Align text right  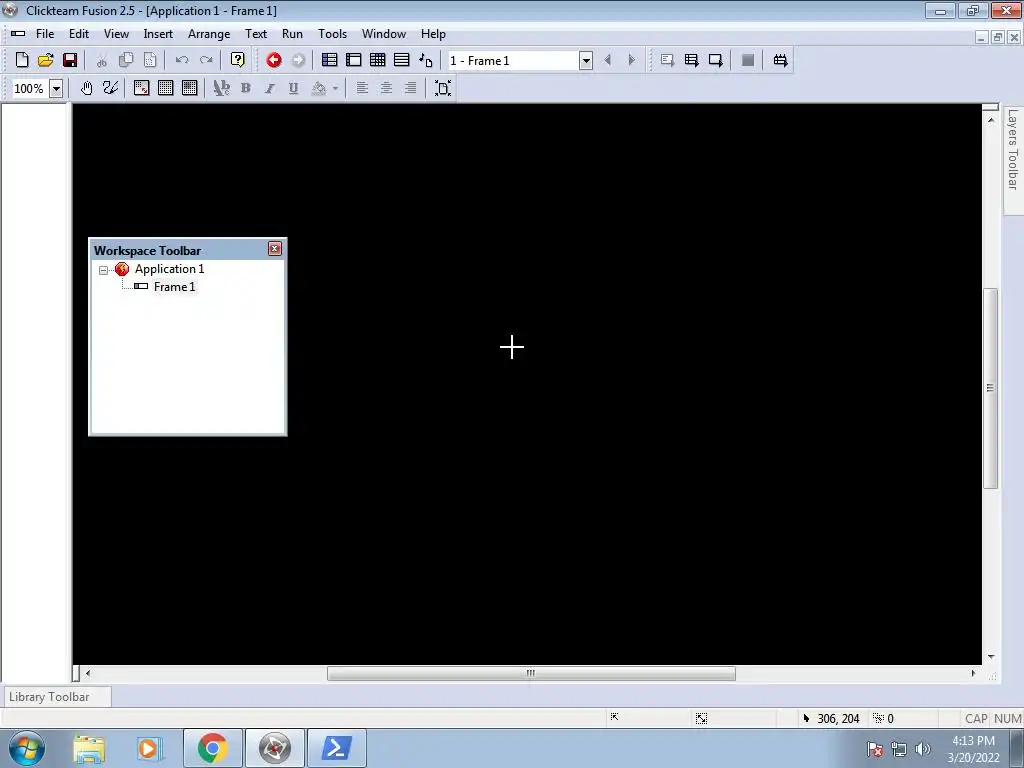tap(410, 88)
